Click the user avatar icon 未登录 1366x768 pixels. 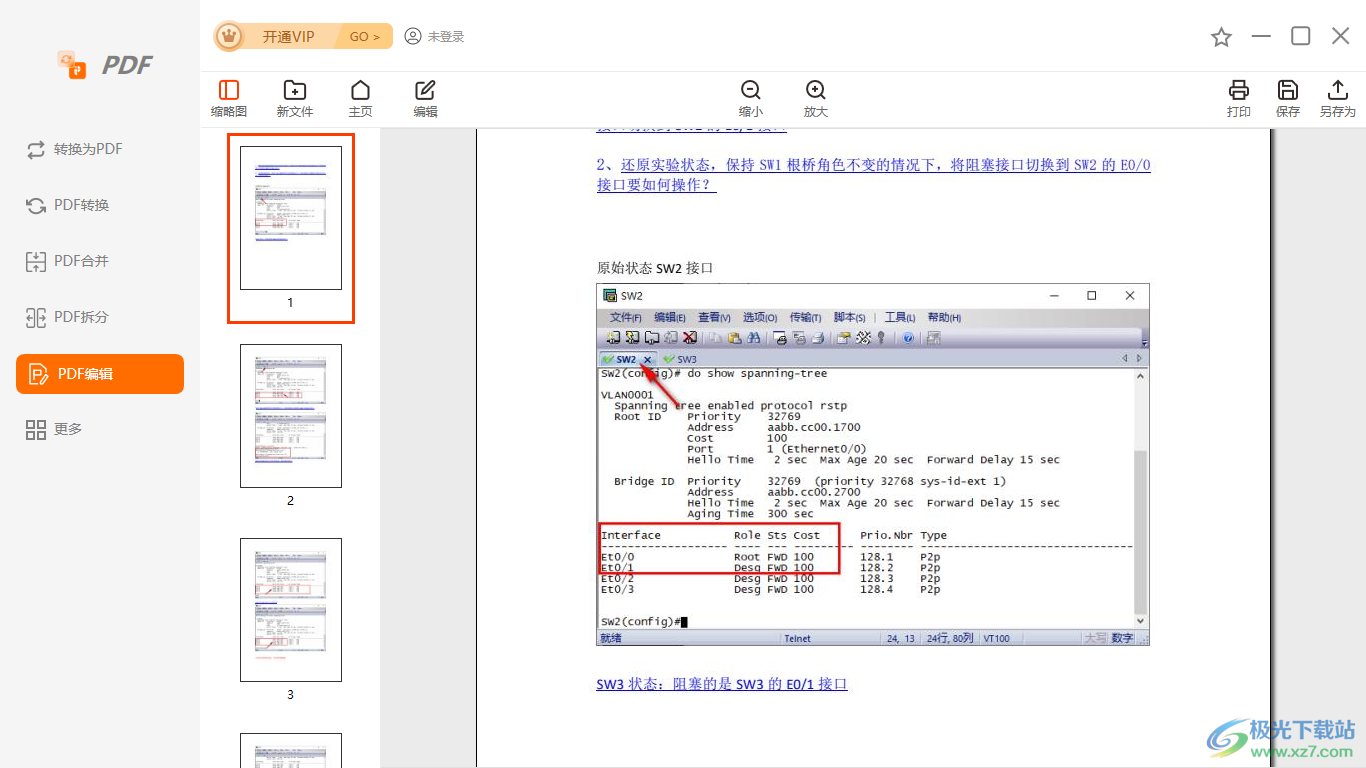coord(413,37)
